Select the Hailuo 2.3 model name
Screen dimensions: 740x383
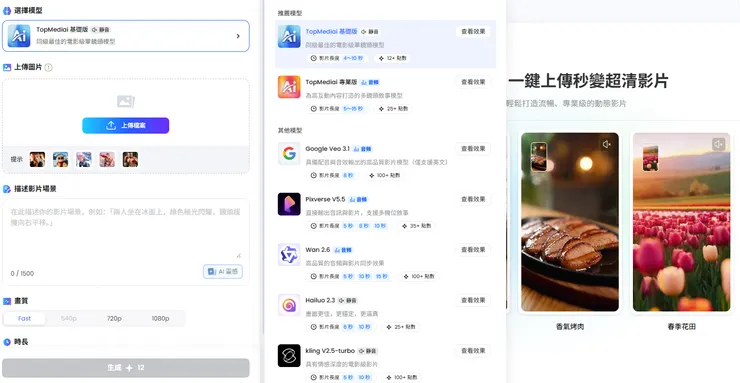tap(320, 300)
